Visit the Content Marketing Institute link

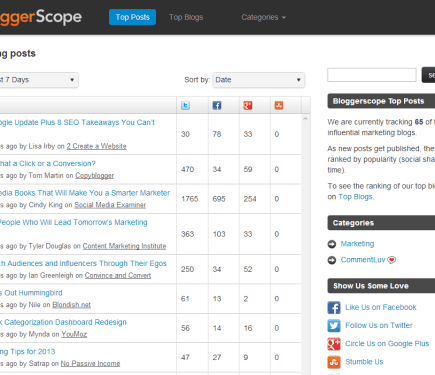(x=124, y=246)
